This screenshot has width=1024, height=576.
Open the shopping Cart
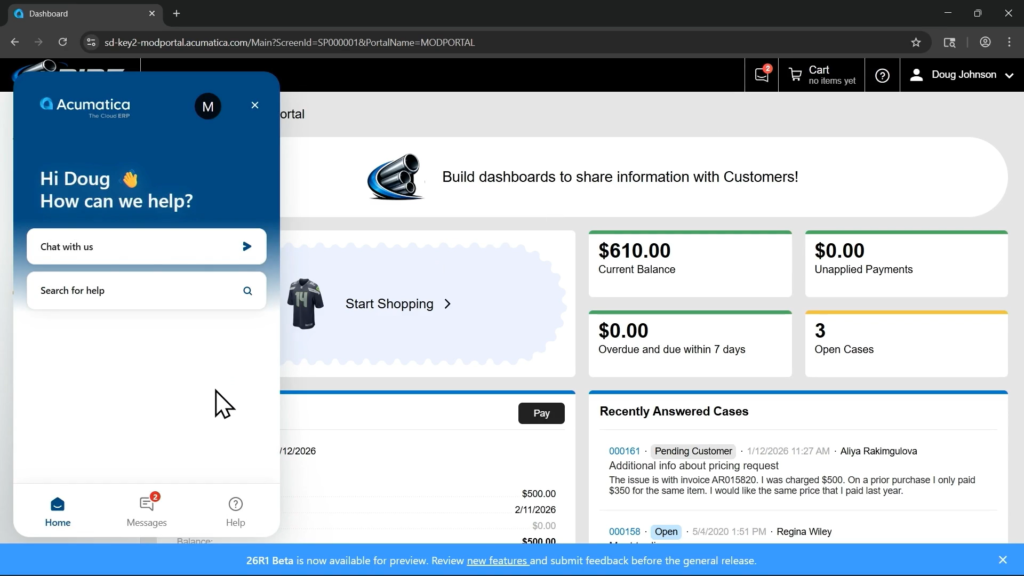pos(822,75)
